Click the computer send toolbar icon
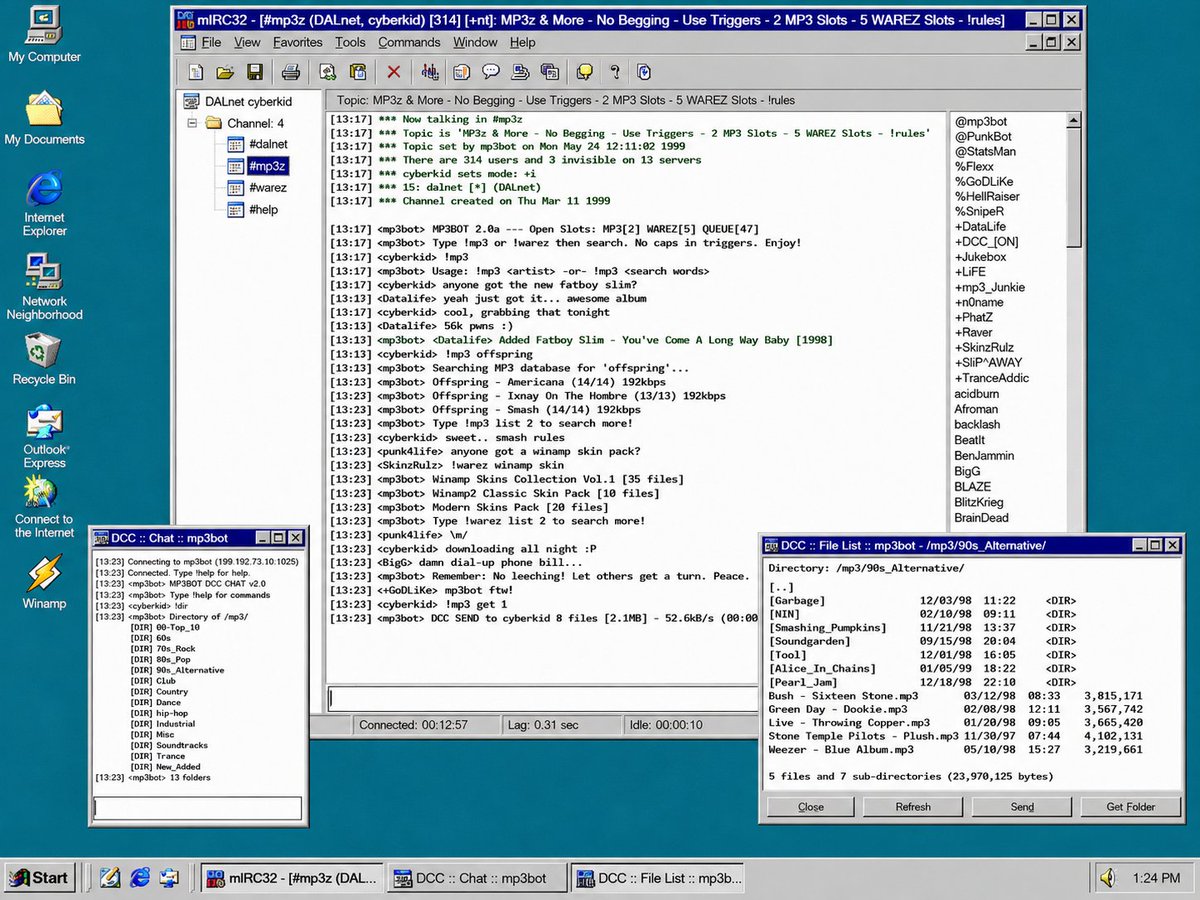 (x=520, y=72)
